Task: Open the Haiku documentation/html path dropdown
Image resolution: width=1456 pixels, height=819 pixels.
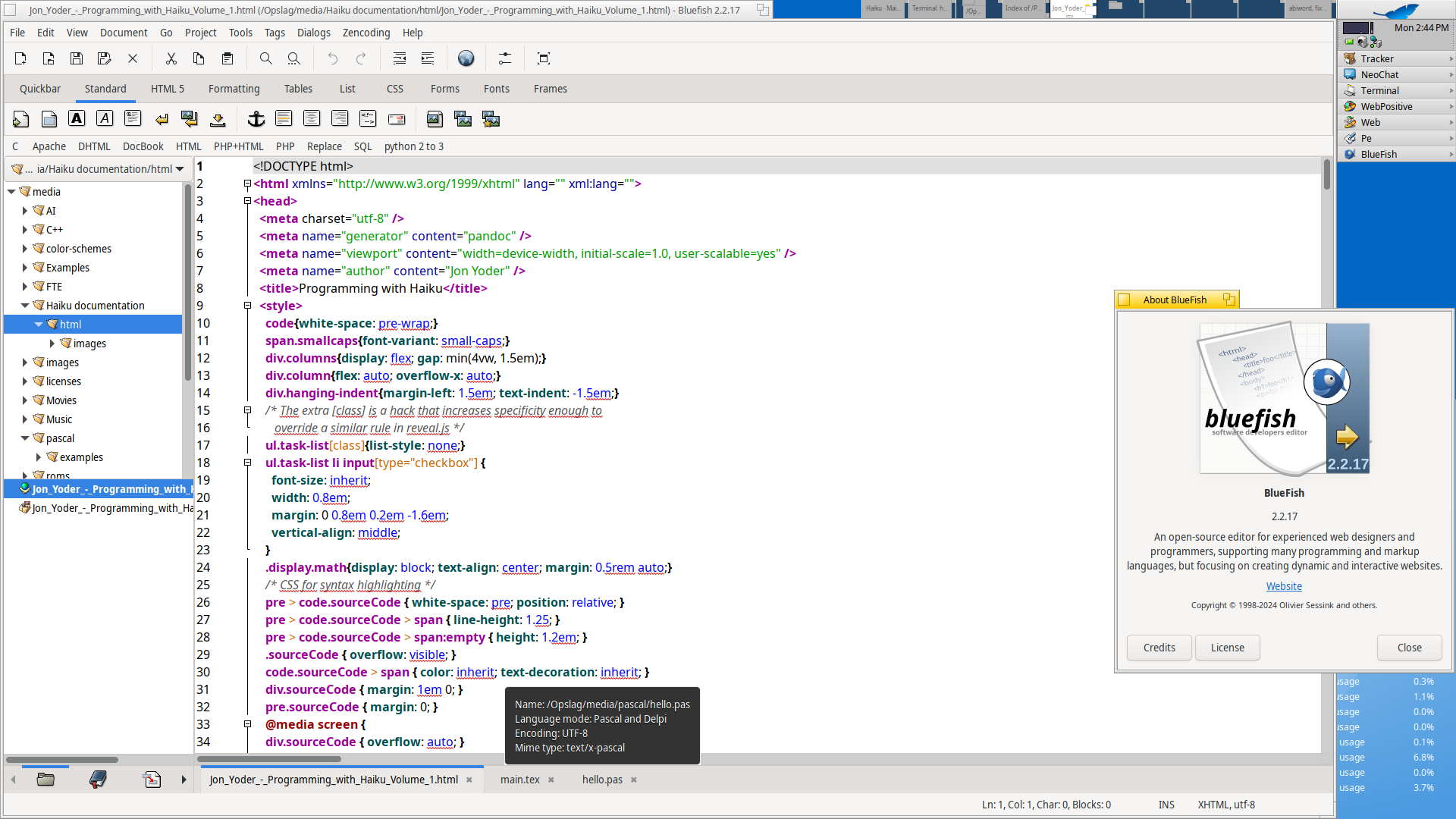Action: tap(180, 169)
